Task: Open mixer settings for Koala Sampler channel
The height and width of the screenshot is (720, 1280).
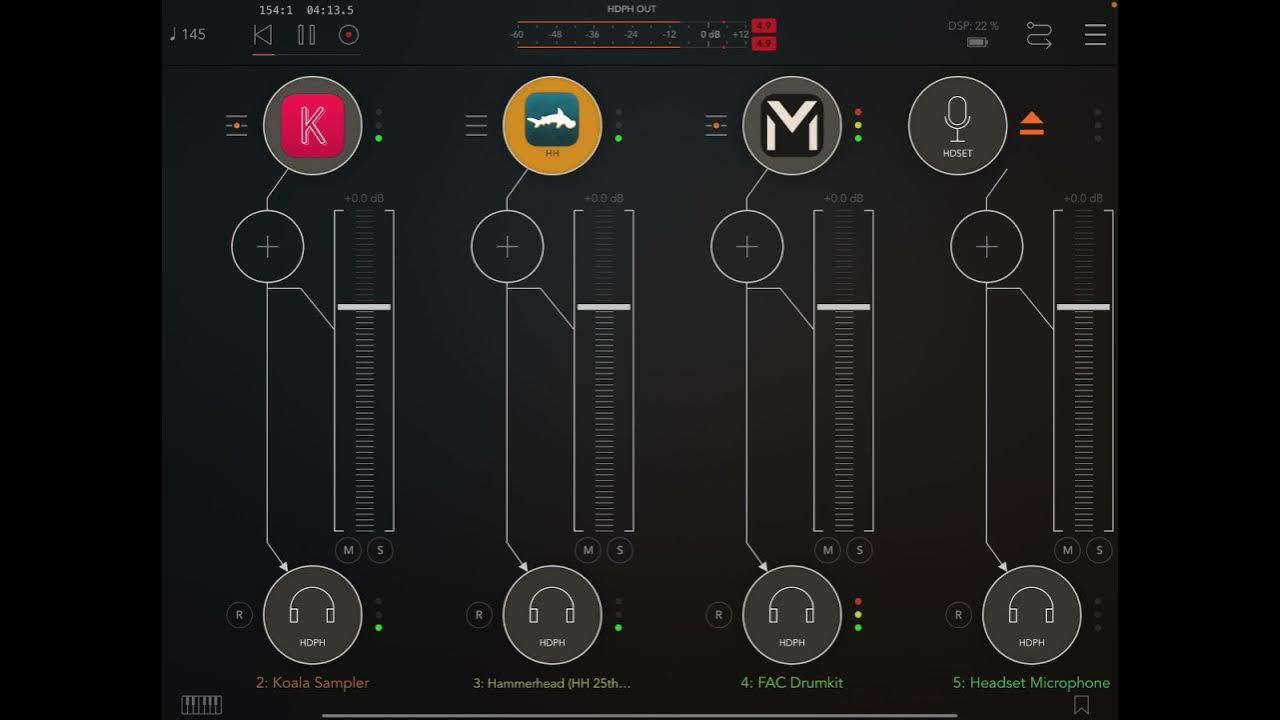Action: [236, 125]
